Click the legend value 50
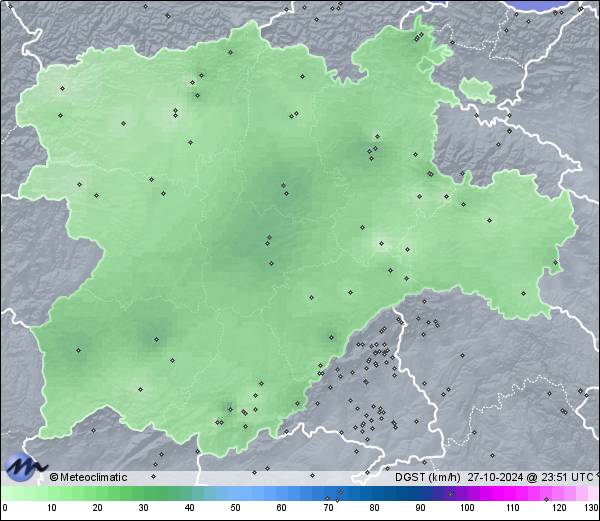Viewport: 600px width, 521px height. (x=235, y=508)
